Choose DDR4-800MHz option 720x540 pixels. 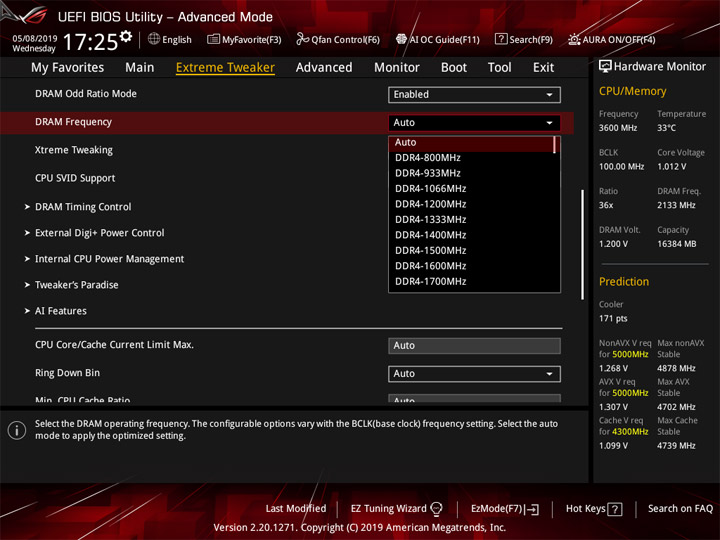click(x=472, y=158)
